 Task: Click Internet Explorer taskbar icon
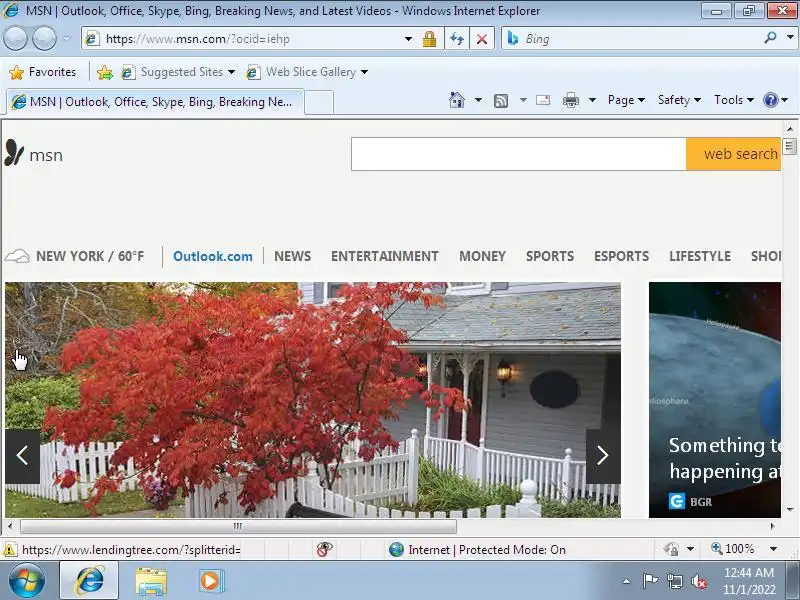(89, 581)
